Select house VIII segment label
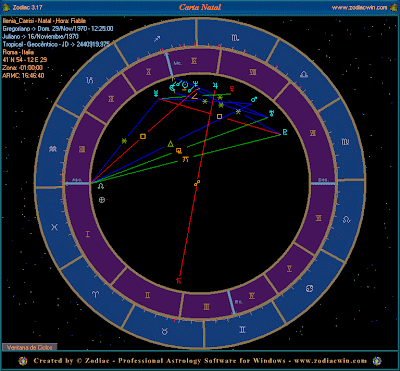The image size is (400, 371). [253, 72]
